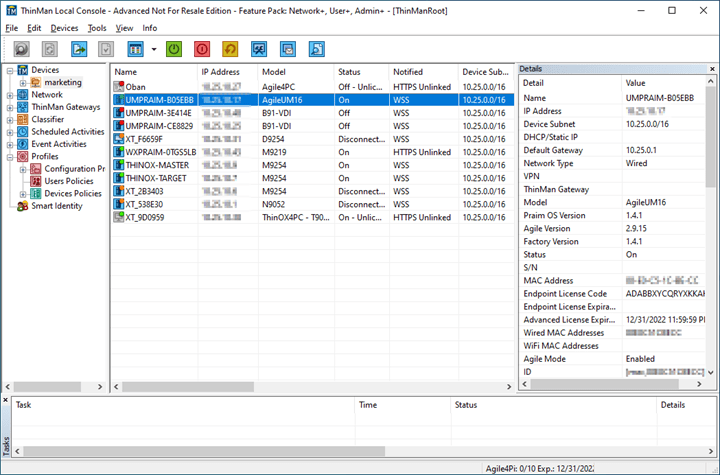Open the view layout dropdown arrow in toolbar
720x475 pixels.
coord(153,49)
